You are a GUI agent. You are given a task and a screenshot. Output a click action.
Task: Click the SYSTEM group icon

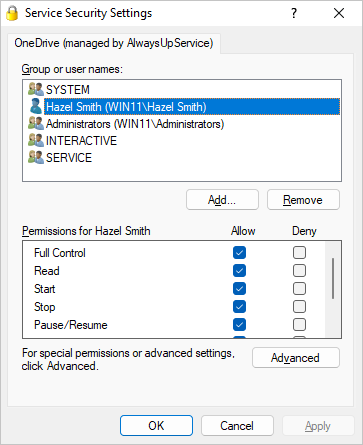(36, 89)
